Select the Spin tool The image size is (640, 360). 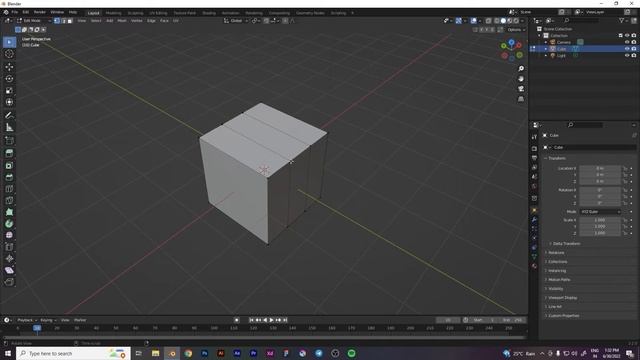click(x=9, y=224)
